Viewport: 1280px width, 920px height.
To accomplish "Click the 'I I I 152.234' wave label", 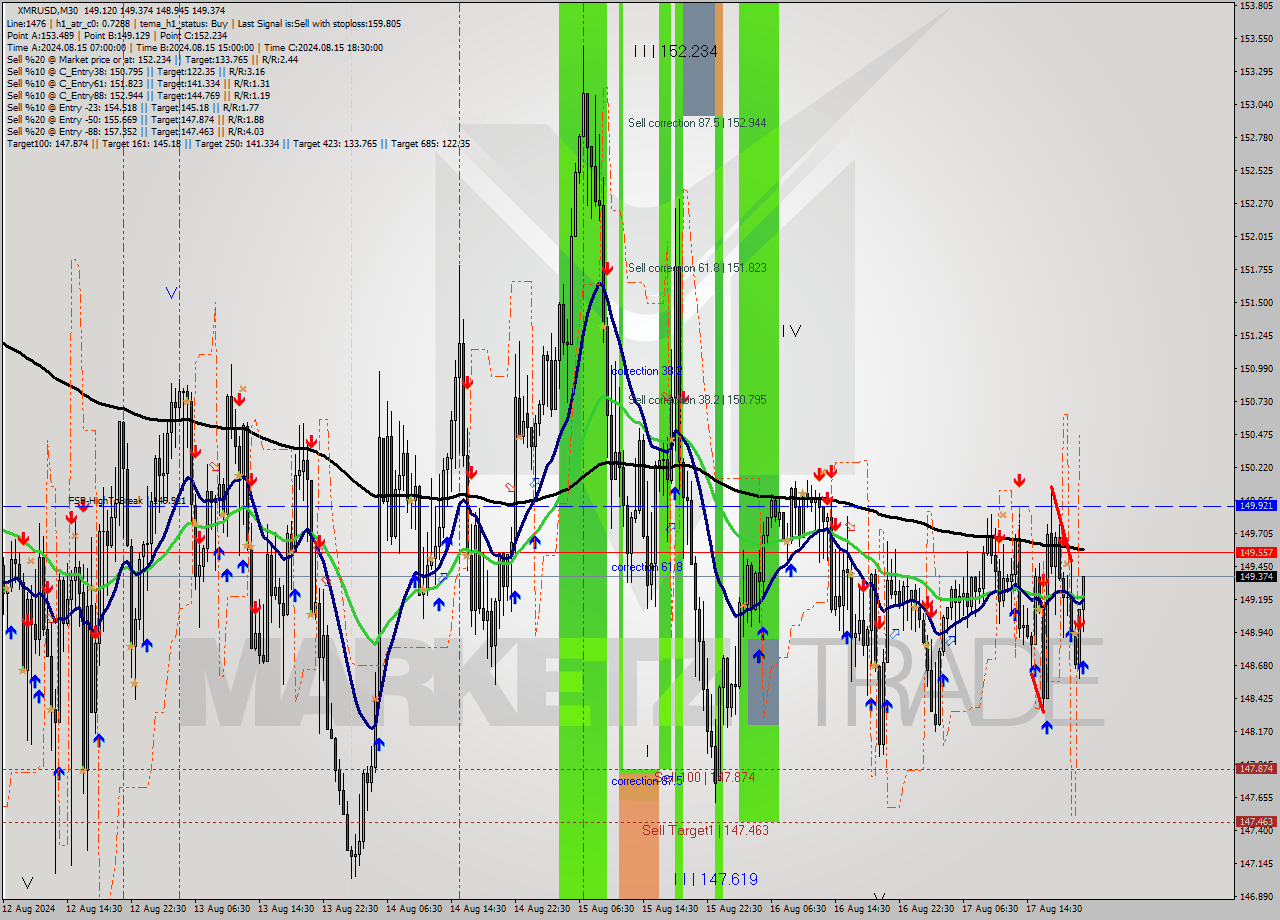I will 675,51.
